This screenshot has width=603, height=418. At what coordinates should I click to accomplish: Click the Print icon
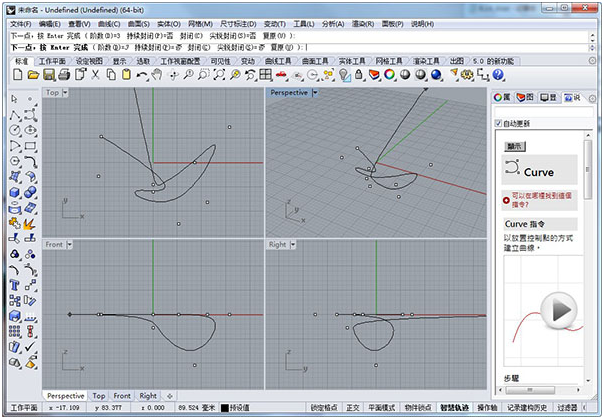click(x=64, y=75)
